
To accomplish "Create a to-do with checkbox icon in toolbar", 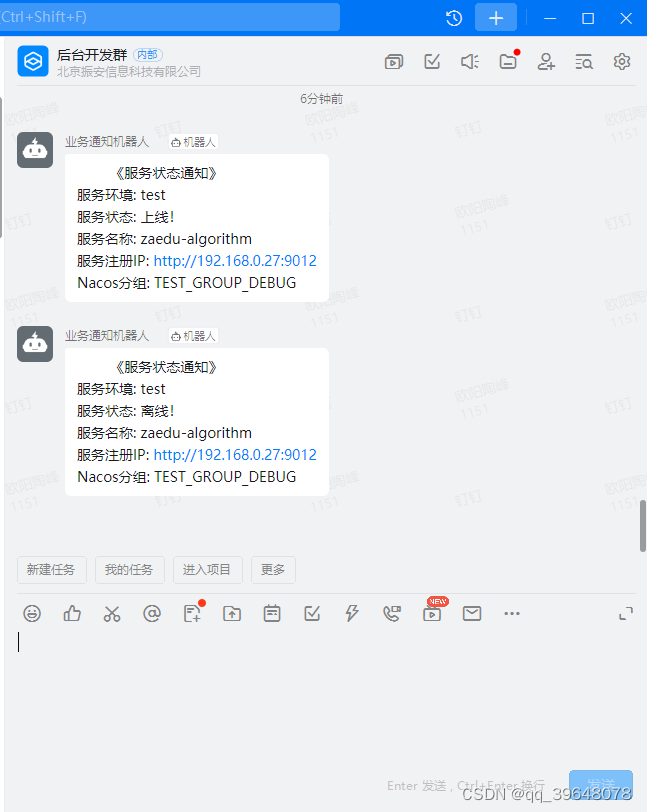I will pos(312,614).
